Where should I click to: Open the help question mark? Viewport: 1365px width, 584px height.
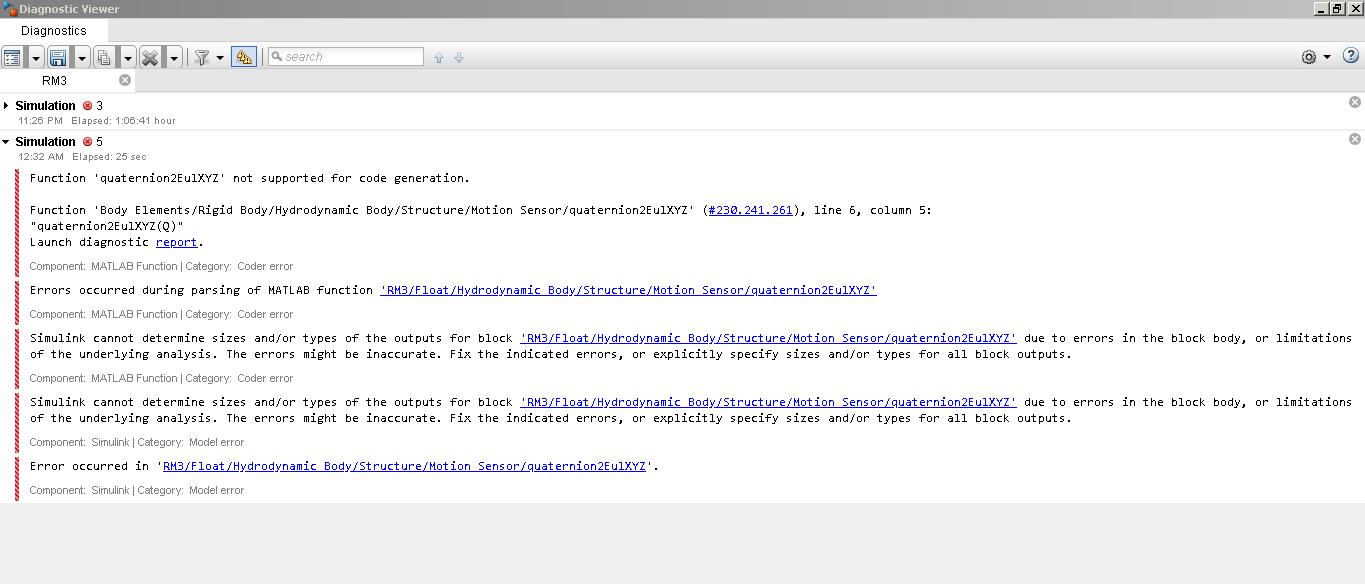click(1350, 56)
